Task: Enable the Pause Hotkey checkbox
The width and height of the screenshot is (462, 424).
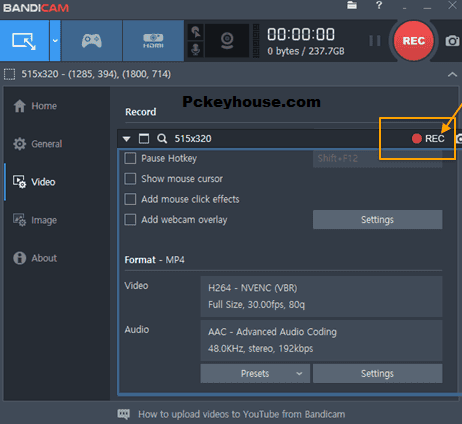Action: tap(130, 158)
